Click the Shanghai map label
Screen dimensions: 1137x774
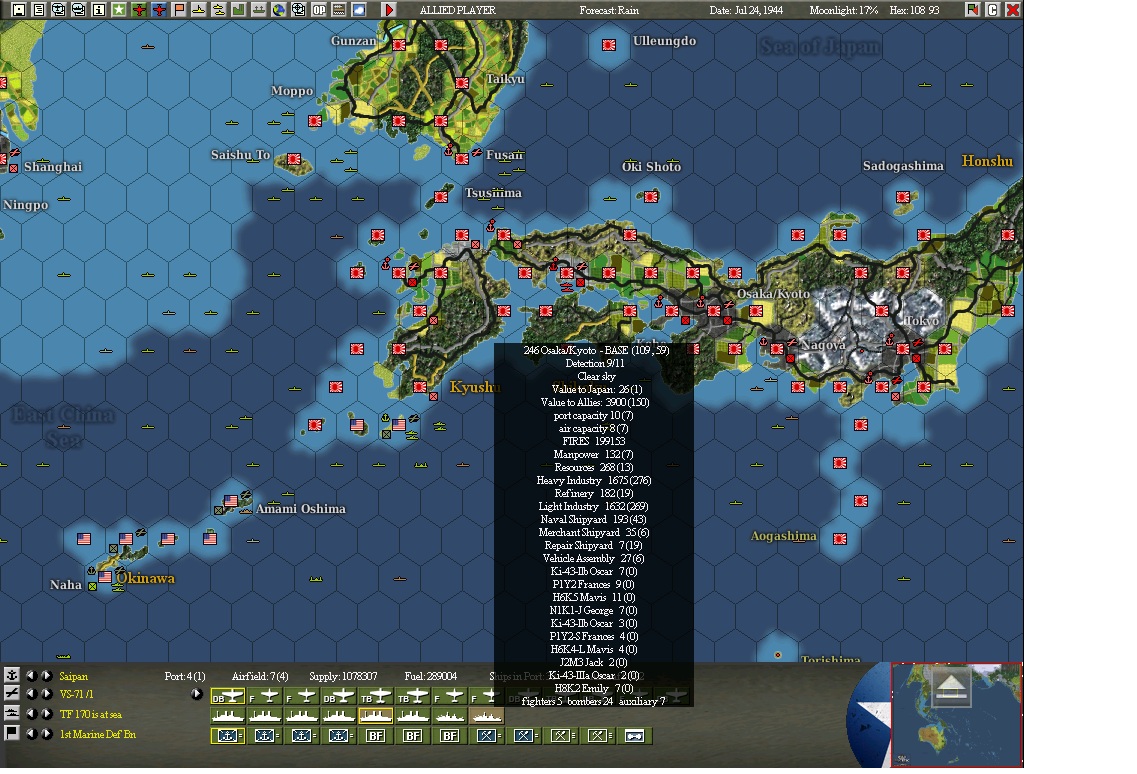53,167
